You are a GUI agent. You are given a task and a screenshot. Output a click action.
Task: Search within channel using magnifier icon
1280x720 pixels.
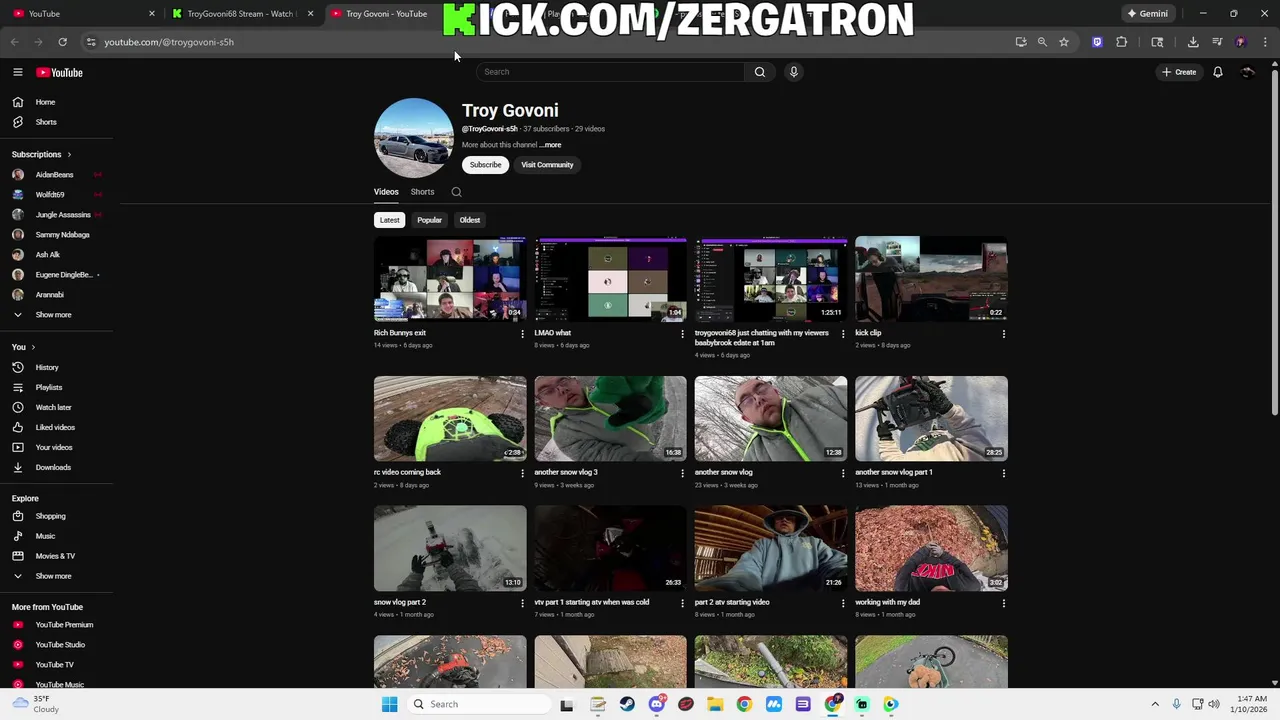coord(457,192)
